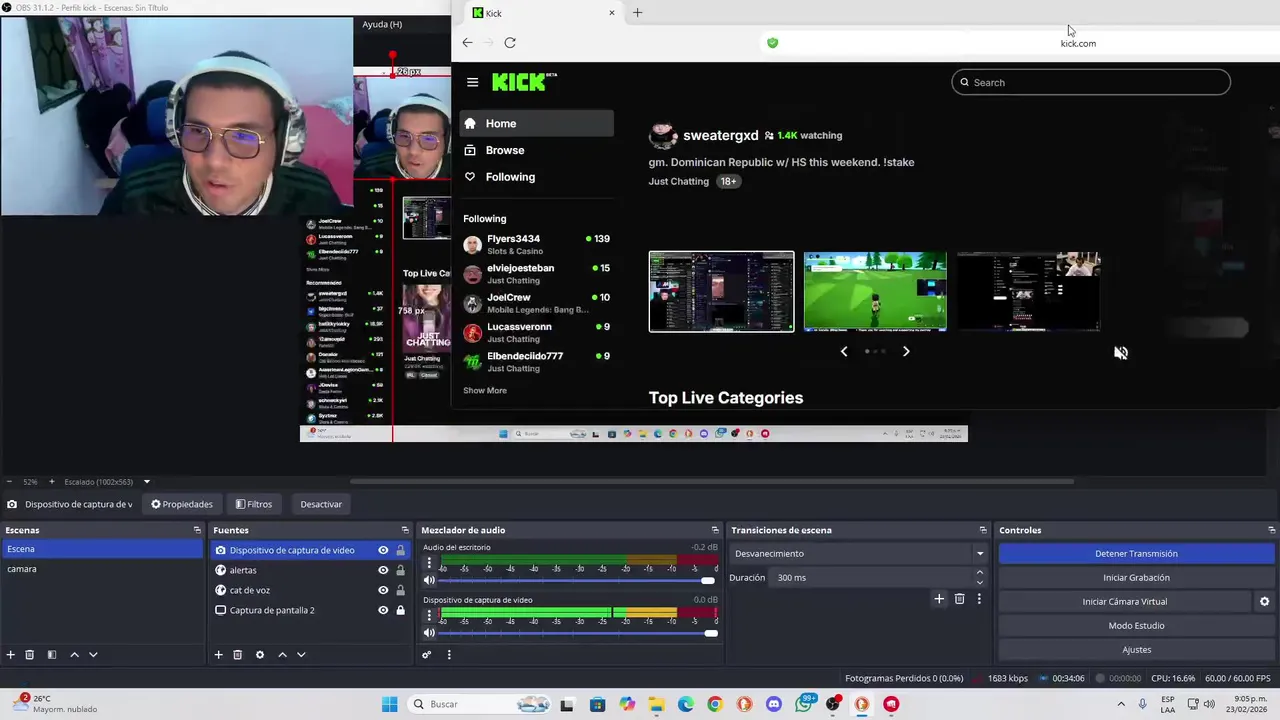1280x720 pixels.
Task: Open preview scaling dropdown arrow
Action: point(146,481)
